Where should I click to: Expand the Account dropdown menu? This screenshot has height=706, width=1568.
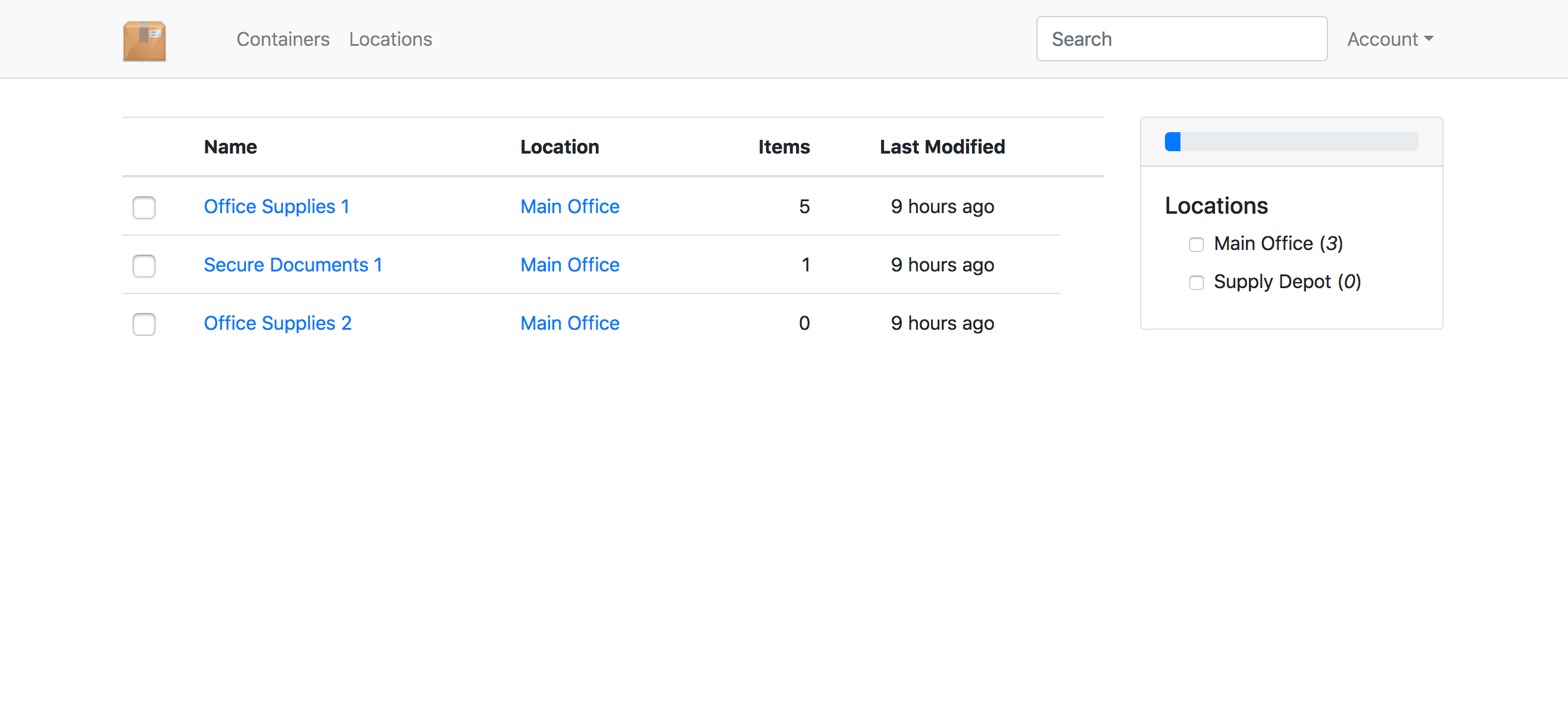tap(1389, 39)
